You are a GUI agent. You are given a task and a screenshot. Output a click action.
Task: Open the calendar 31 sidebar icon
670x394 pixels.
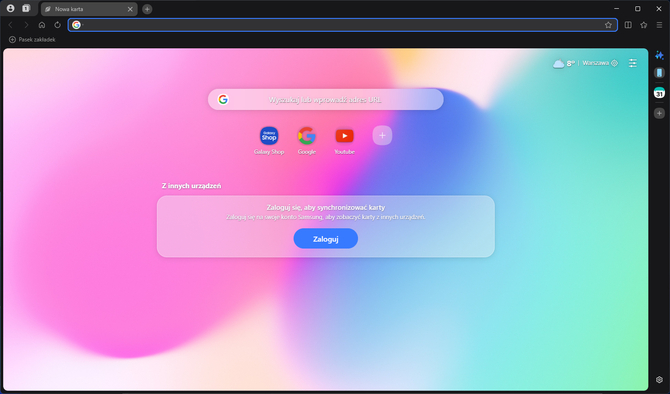pos(659,92)
